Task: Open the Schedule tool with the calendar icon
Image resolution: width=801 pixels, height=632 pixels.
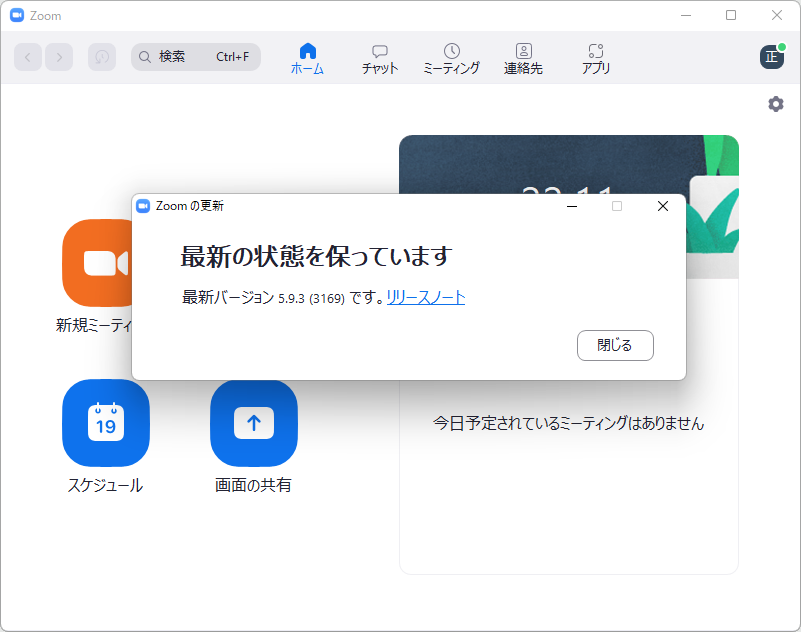Action: [106, 424]
